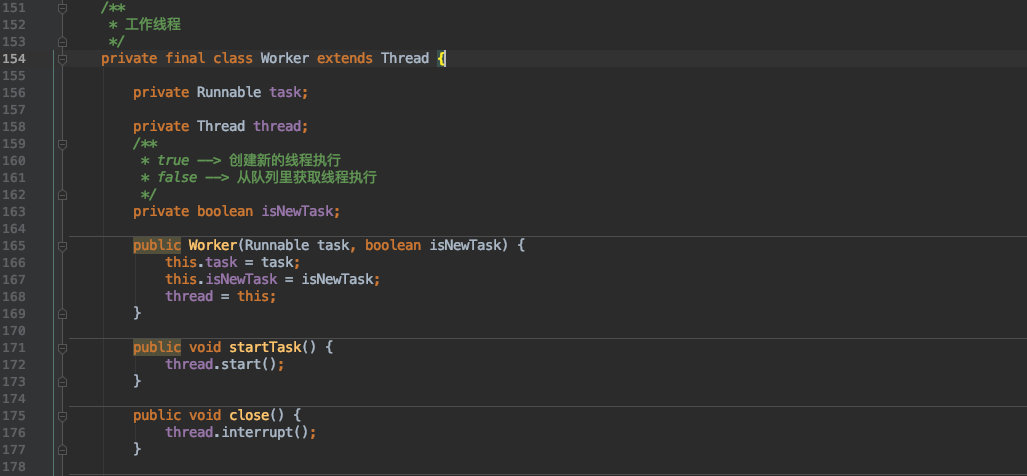Image resolution: width=1027 pixels, height=476 pixels.
Task: Click 'true' in the line 160 comment
Action: click(x=173, y=160)
